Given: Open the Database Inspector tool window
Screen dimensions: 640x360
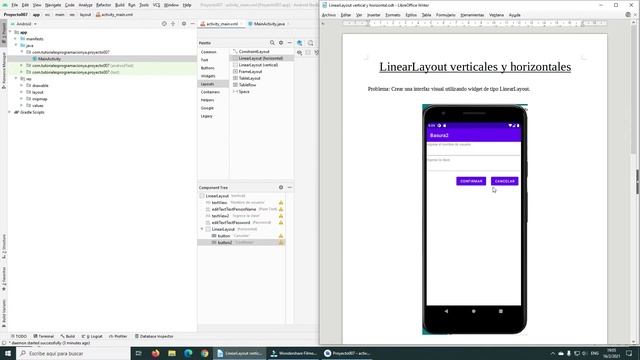Looking at the screenshot, I should click(x=154, y=336).
